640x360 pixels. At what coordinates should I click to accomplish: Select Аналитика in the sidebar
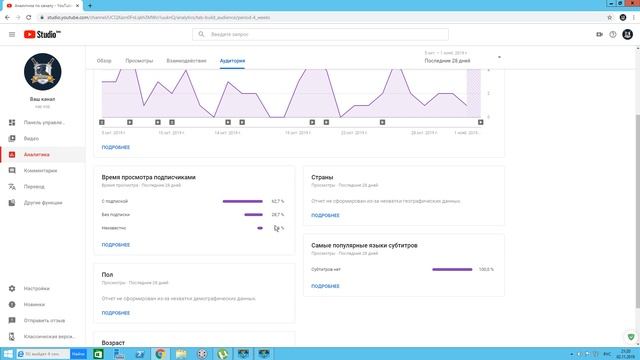tap(43, 155)
